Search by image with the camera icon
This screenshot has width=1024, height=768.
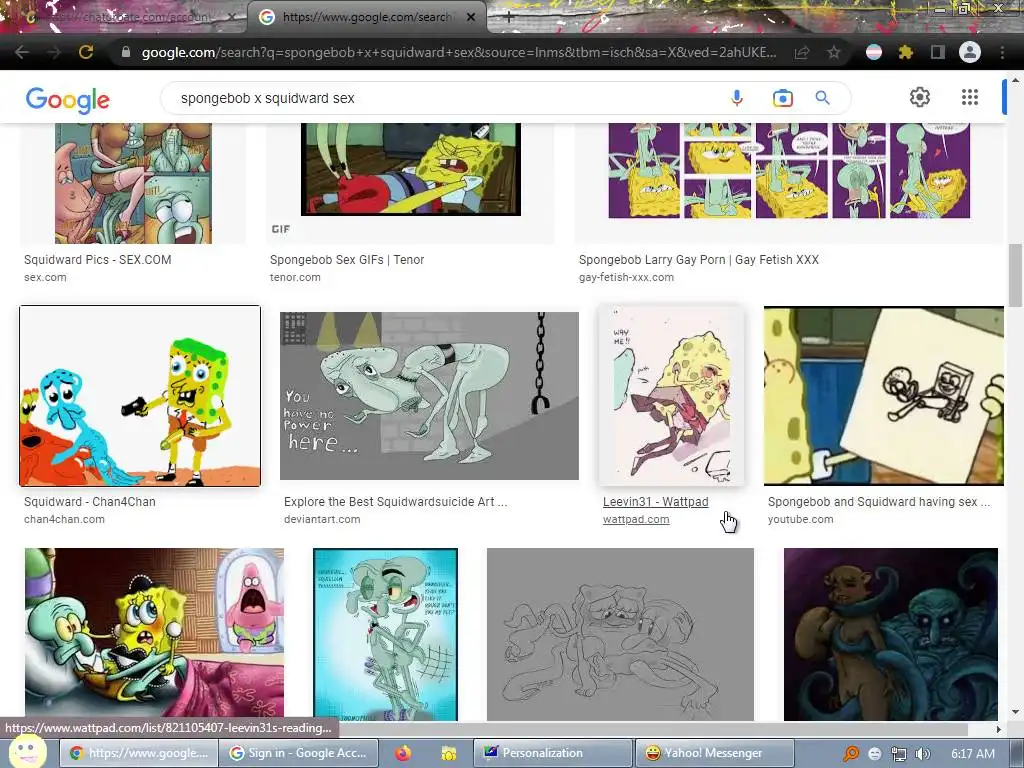[782, 98]
